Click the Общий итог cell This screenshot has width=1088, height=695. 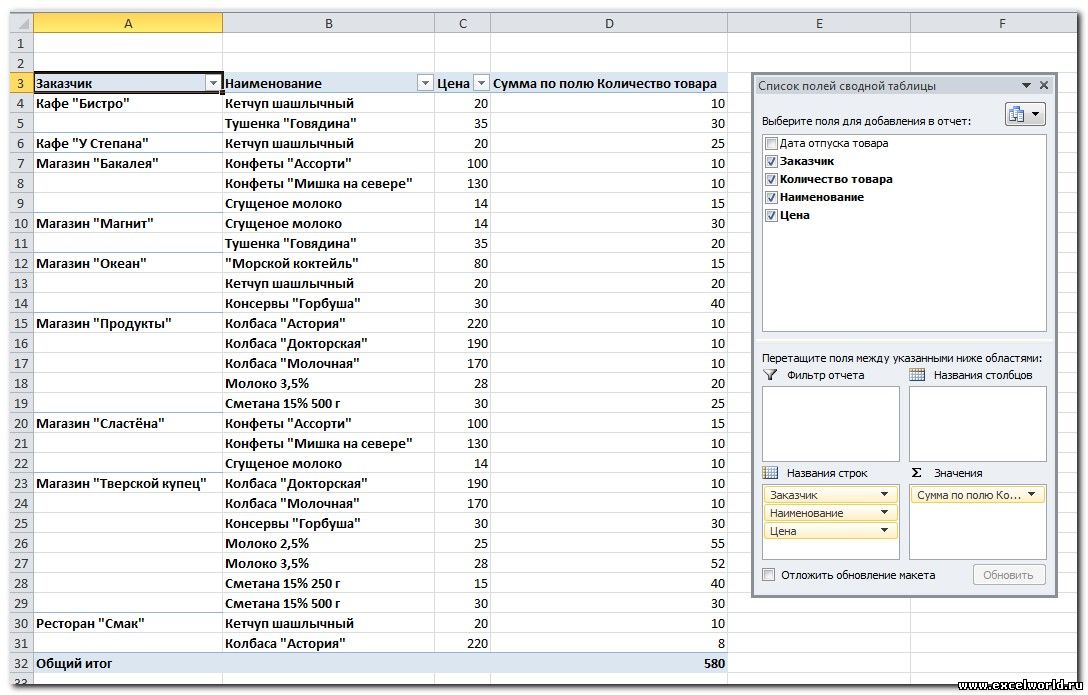[x=128, y=664]
